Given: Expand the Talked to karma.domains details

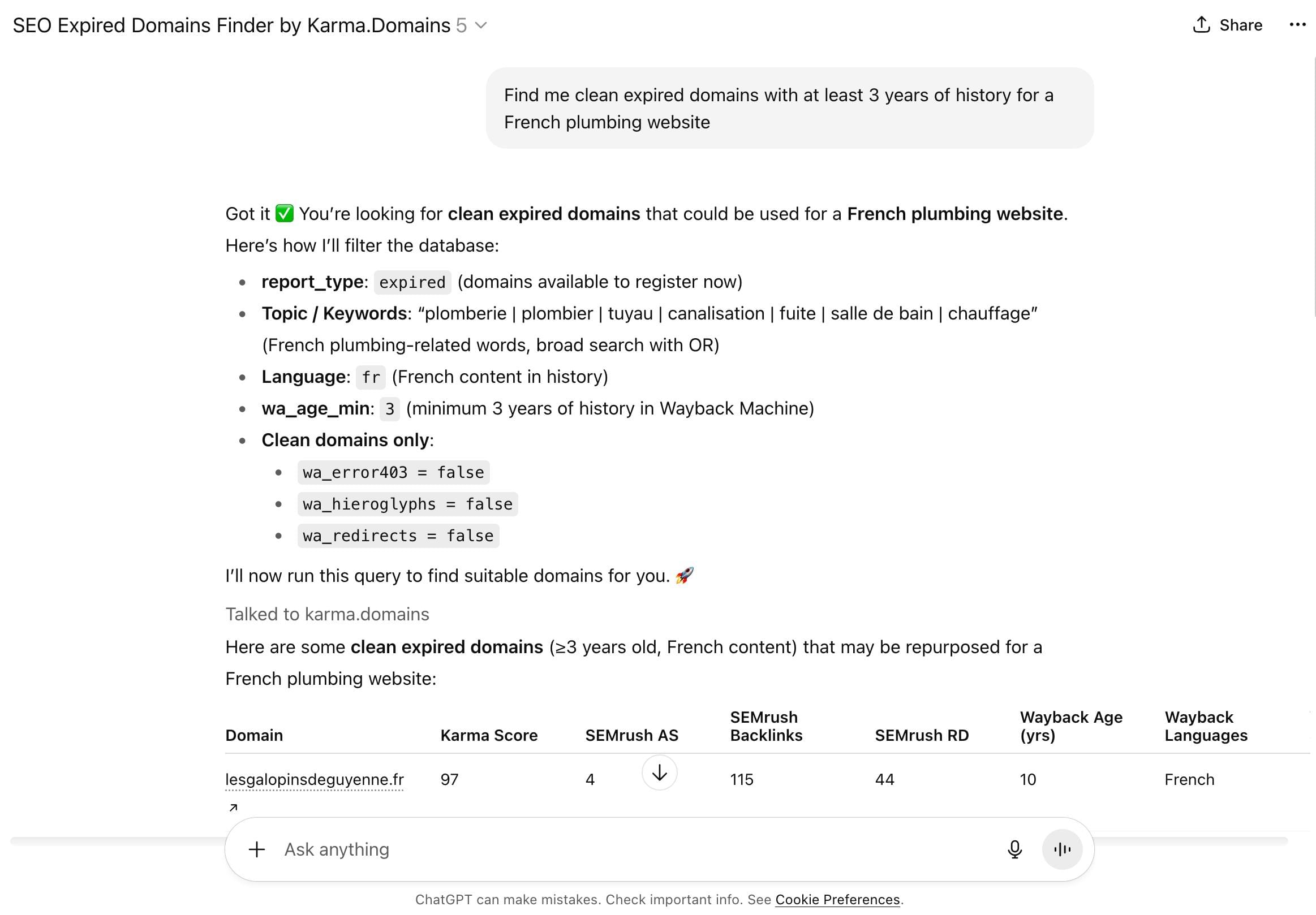Looking at the screenshot, I should pos(326,614).
